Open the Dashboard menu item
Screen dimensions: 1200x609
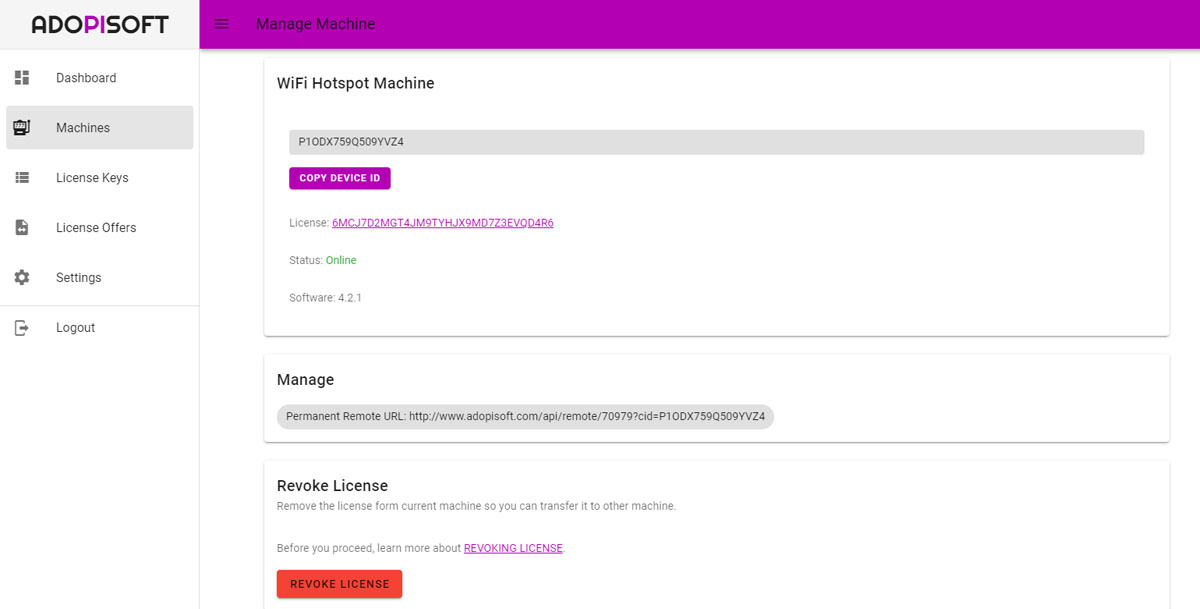pyautogui.click(x=86, y=77)
